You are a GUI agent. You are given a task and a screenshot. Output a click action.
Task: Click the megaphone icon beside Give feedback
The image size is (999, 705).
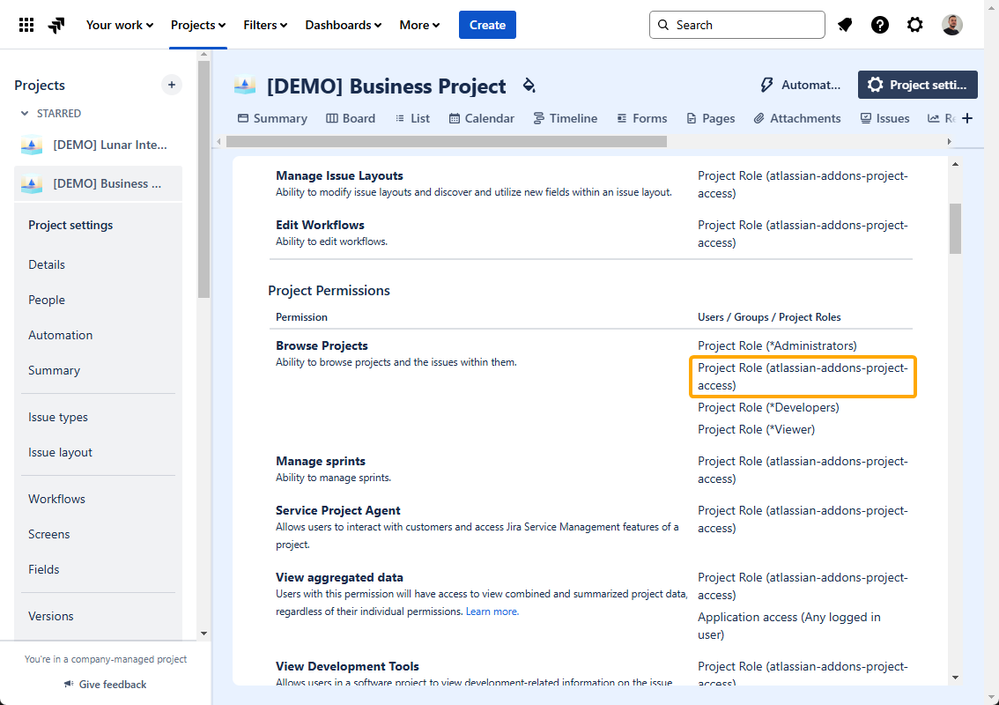point(69,684)
